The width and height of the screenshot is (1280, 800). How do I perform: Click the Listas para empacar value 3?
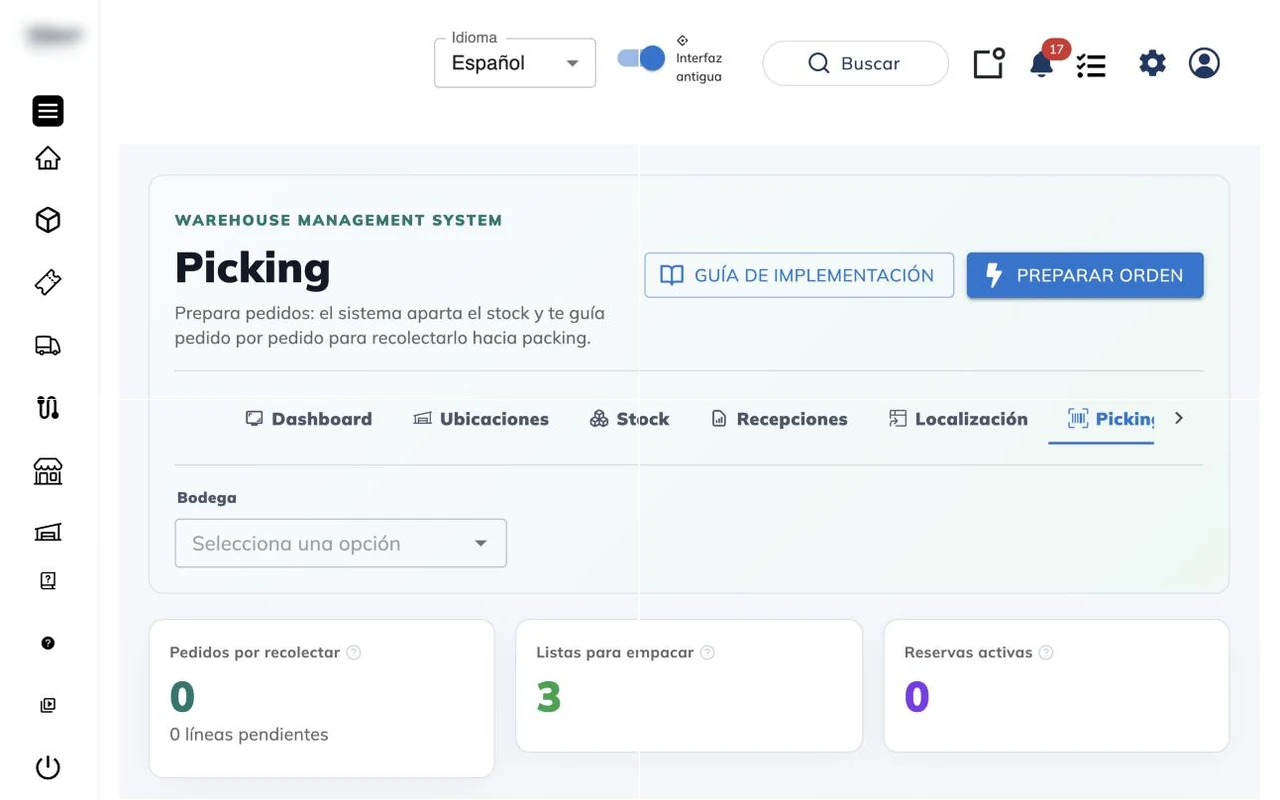coord(548,697)
